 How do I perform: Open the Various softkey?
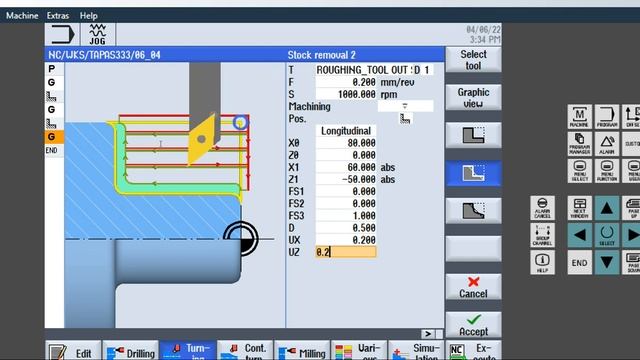[359, 351]
